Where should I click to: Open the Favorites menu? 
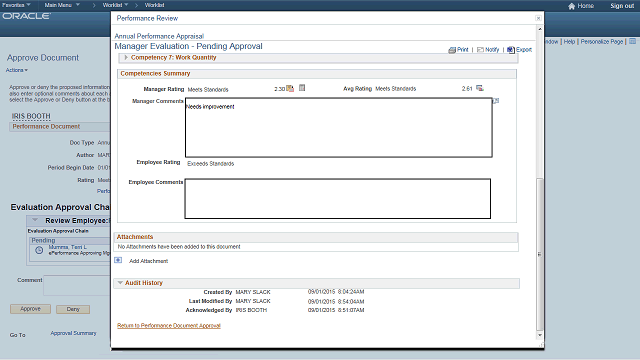16,5
